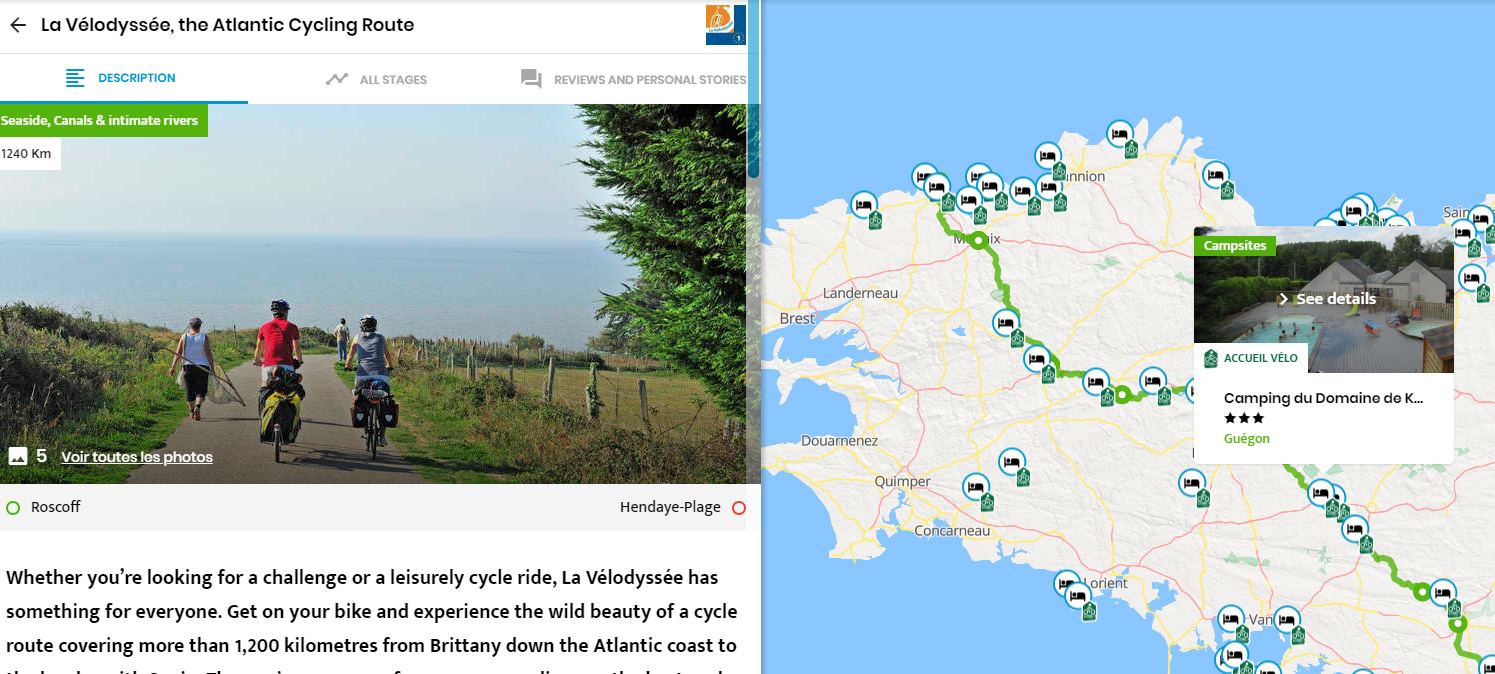Go back using the left arrow icon
The height and width of the screenshot is (674, 1495).
tap(18, 25)
